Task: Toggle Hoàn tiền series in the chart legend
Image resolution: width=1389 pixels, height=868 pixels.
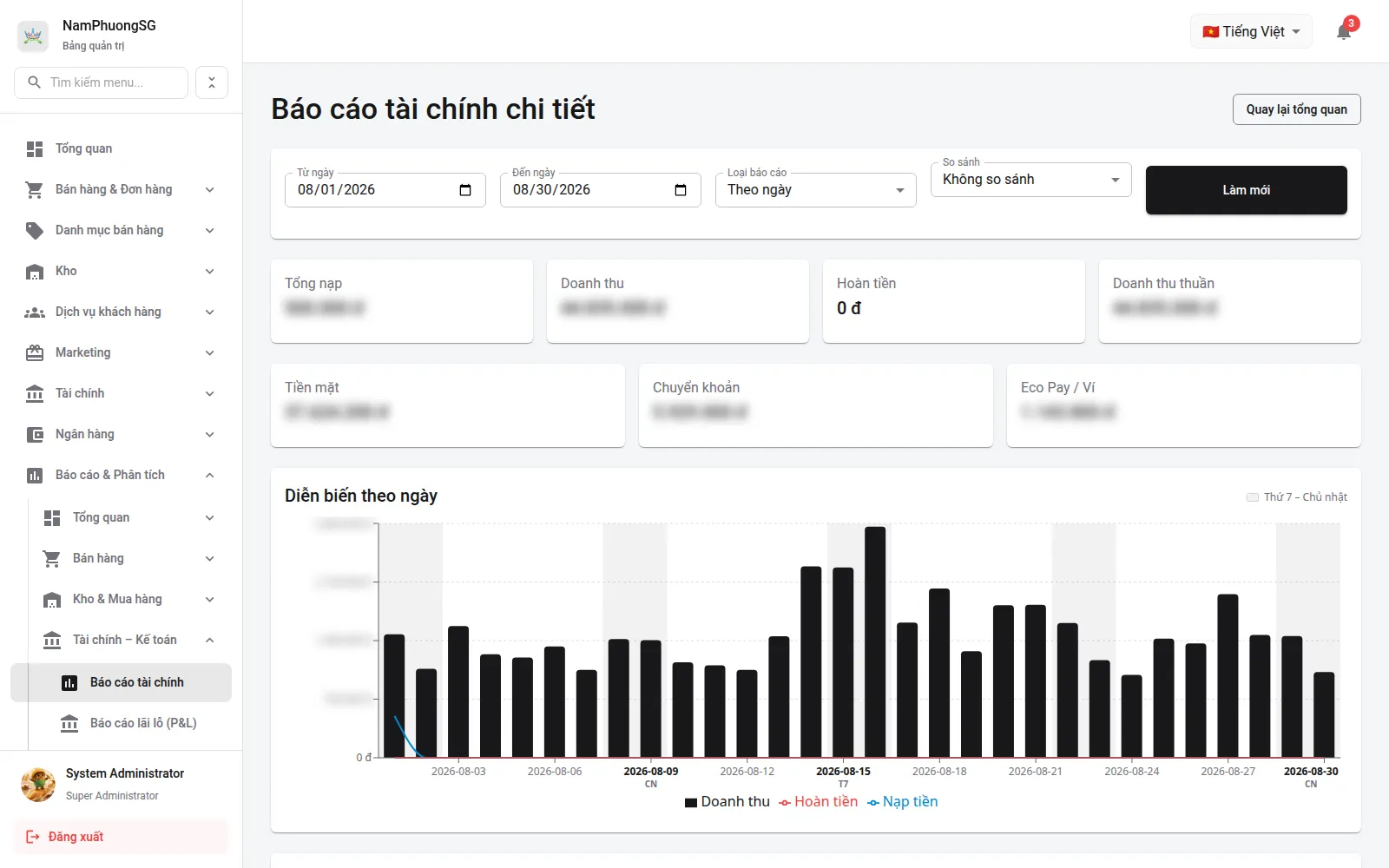Action: (x=818, y=802)
